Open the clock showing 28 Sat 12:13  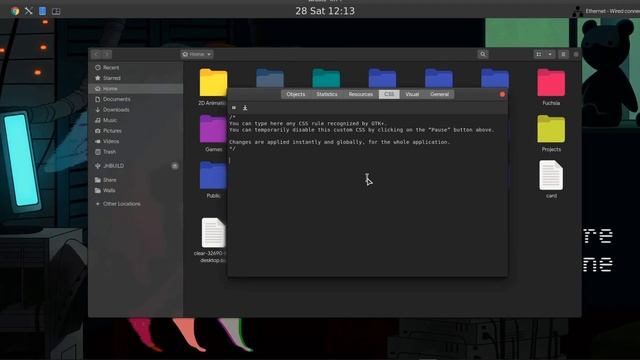(x=325, y=11)
